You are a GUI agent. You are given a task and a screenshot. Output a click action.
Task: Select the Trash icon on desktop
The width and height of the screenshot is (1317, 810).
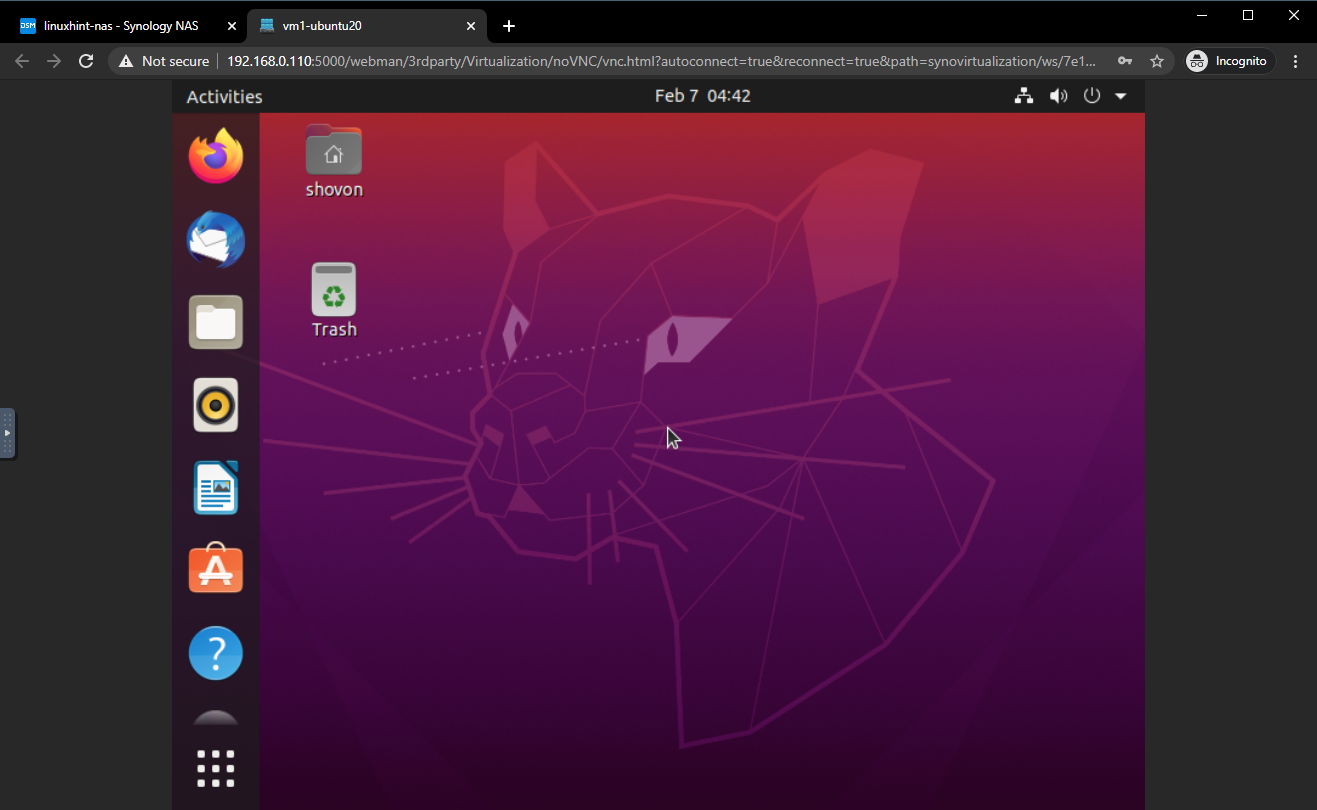(334, 299)
